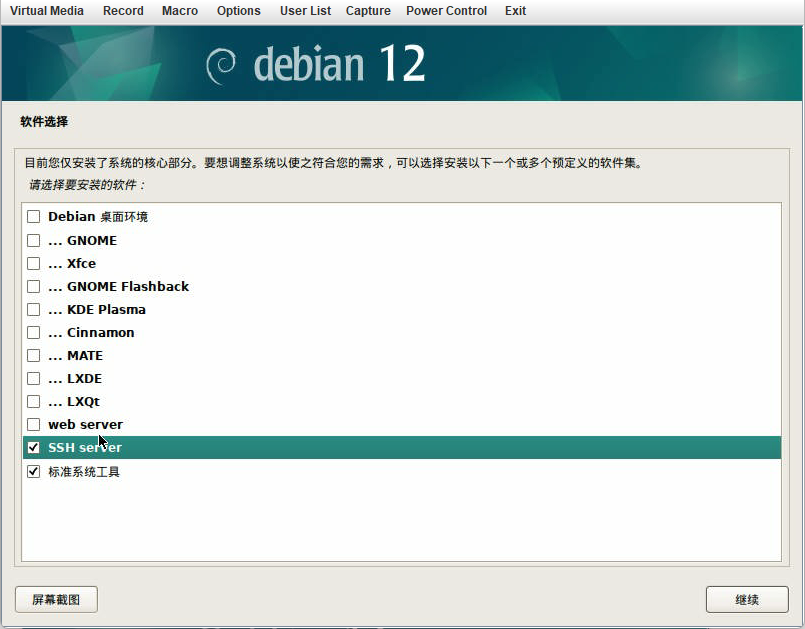Enable the Cinnamon desktop checkbox
The image size is (805, 629).
(33, 332)
